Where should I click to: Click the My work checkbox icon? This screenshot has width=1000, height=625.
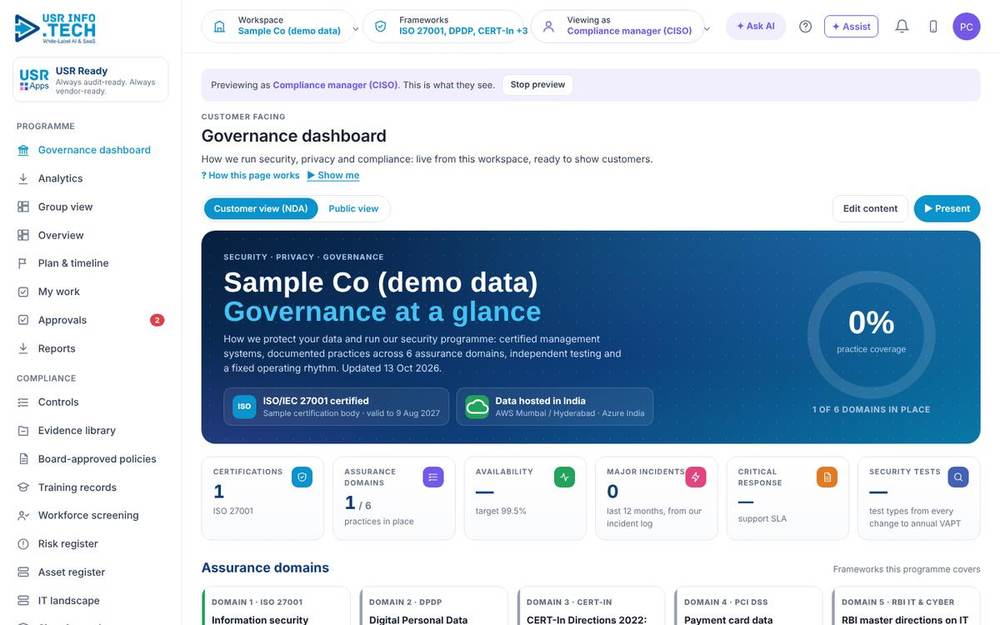point(23,292)
